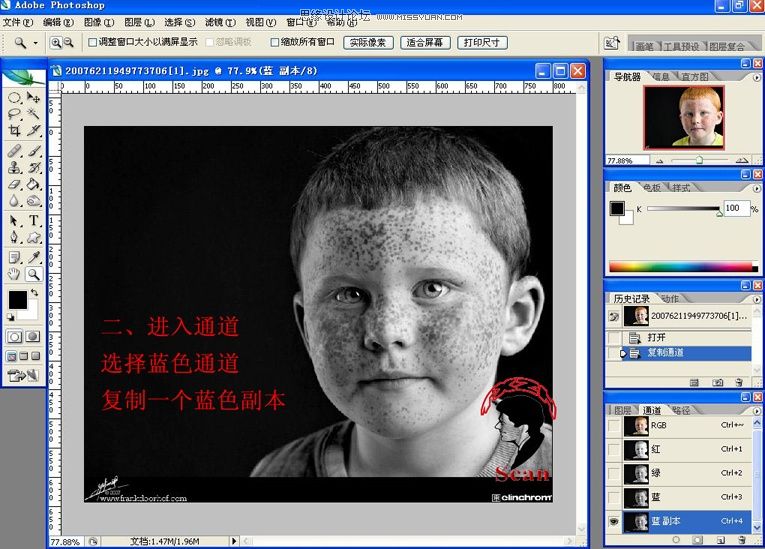The height and width of the screenshot is (549, 765).
Task: Open Channels panel menu arrow
Action: [756, 411]
